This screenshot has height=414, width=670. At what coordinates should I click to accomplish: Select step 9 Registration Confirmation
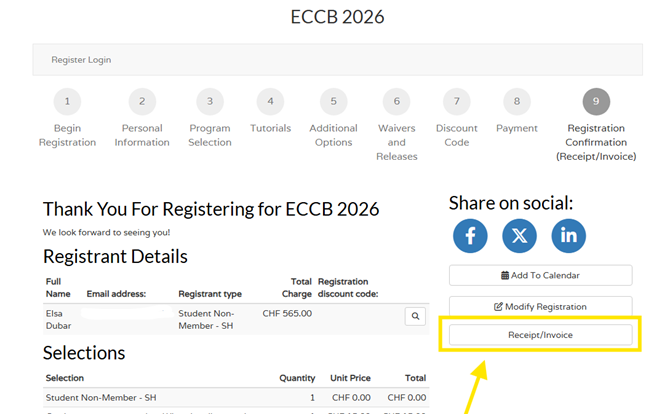coord(595,101)
